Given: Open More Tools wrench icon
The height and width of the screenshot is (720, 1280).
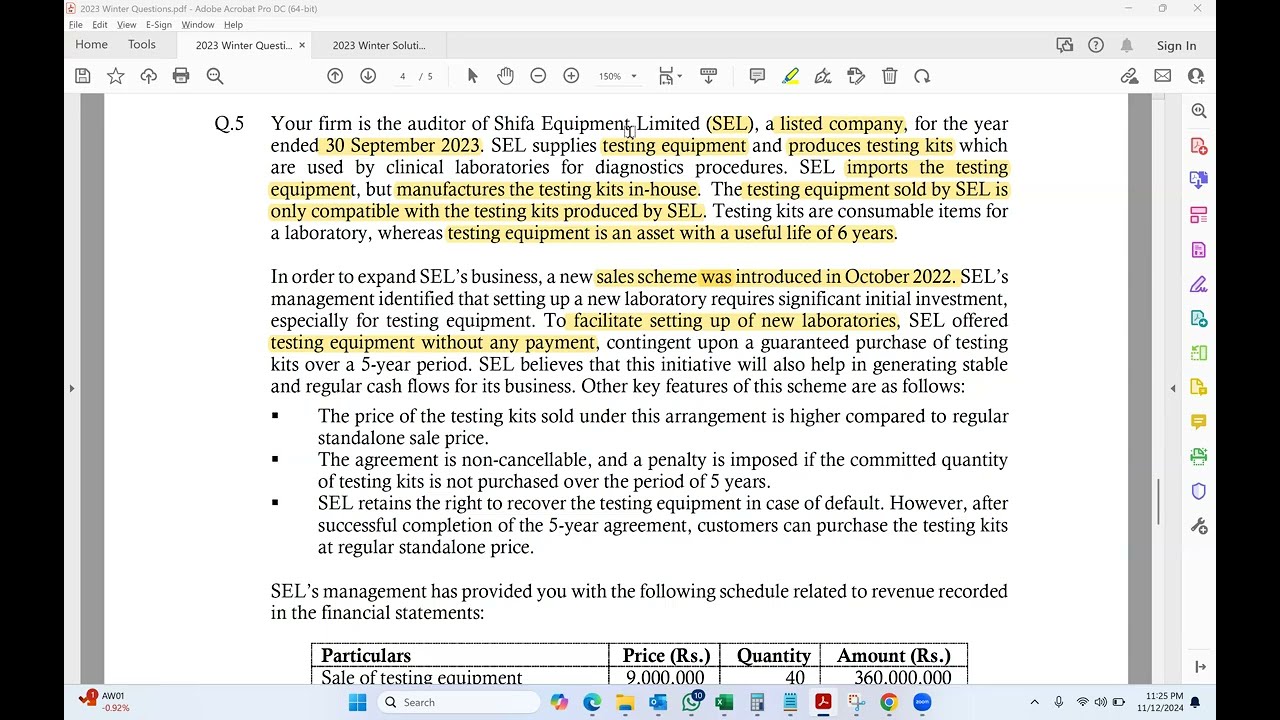Looking at the screenshot, I should pos(1199,526).
